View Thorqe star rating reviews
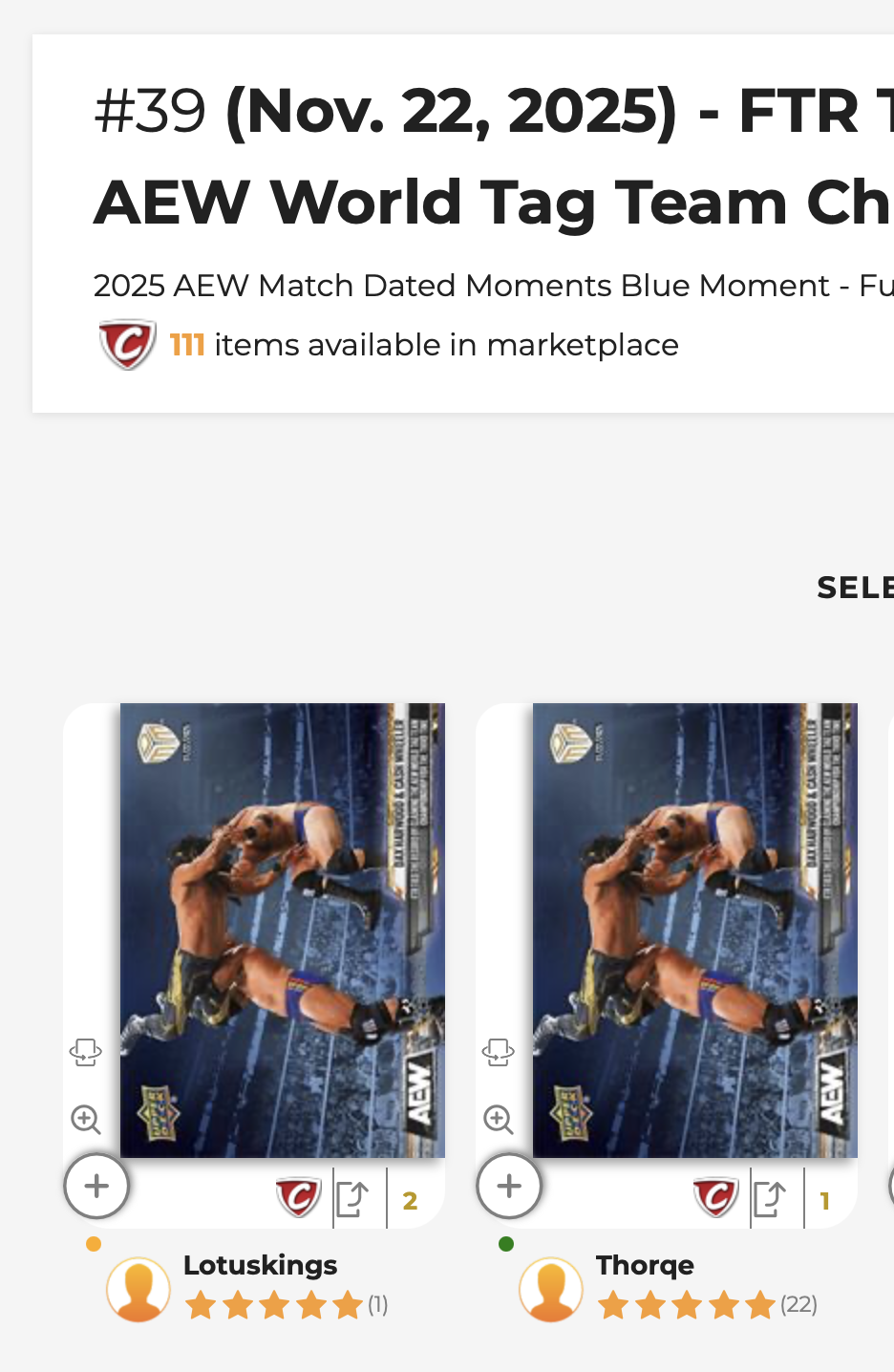Image resolution: width=894 pixels, height=1372 pixels. (707, 1304)
